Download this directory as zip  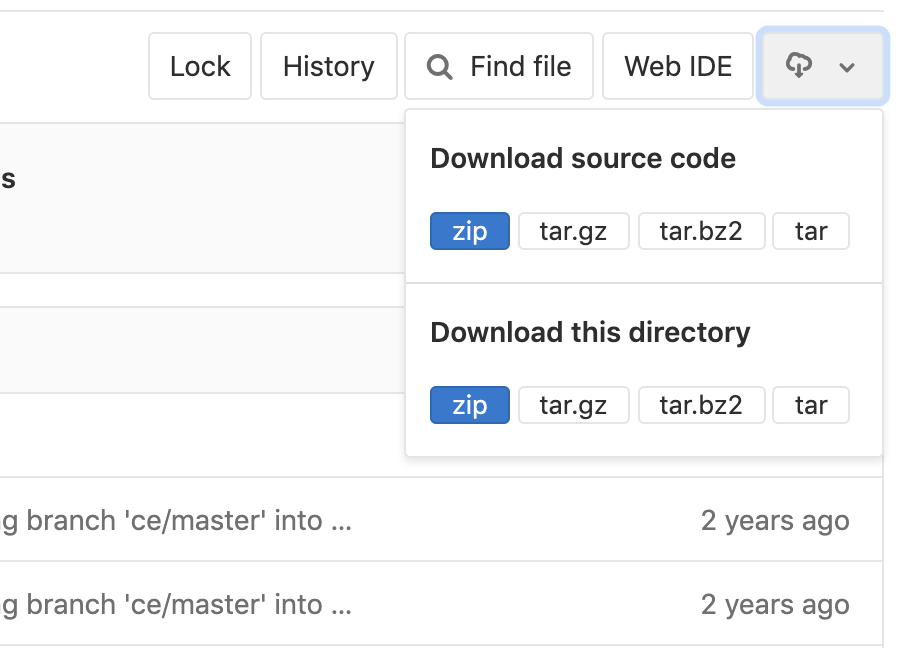(470, 405)
